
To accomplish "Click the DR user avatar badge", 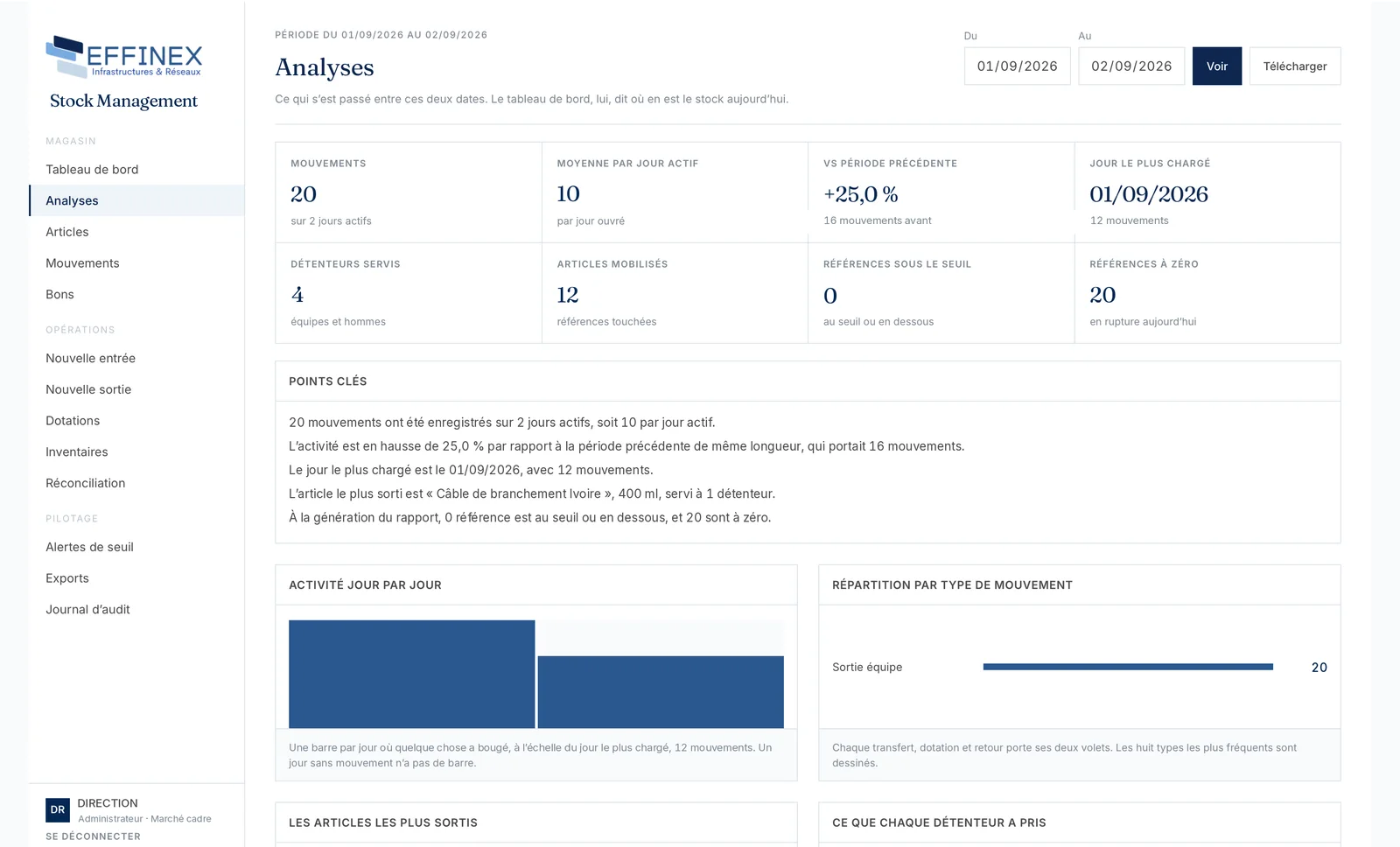I will coord(58,810).
